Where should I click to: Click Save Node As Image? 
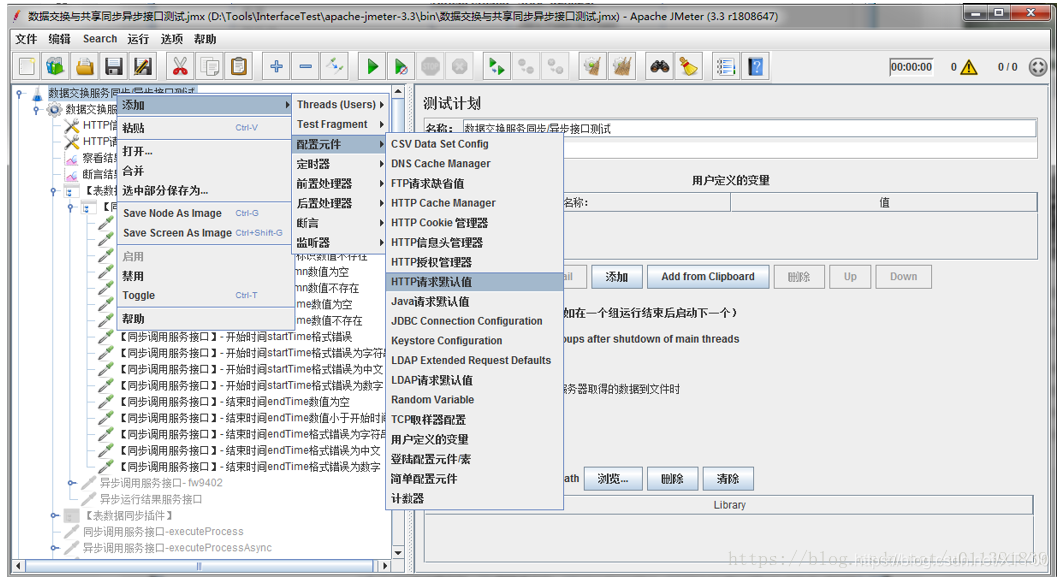tap(205, 213)
